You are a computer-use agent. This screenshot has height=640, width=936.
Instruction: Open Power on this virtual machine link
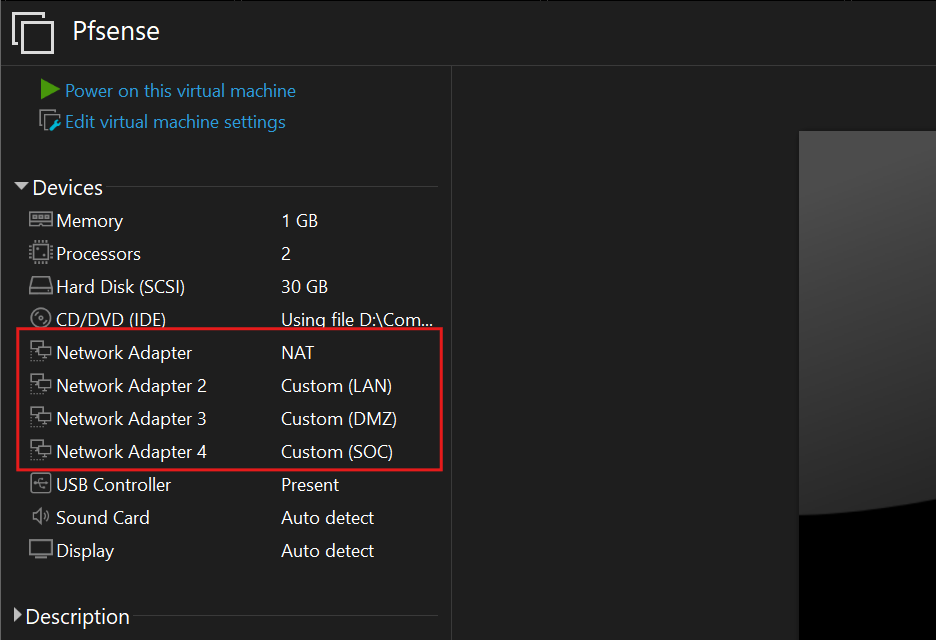180,91
